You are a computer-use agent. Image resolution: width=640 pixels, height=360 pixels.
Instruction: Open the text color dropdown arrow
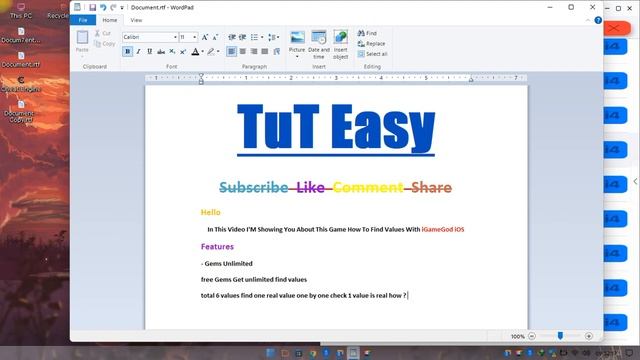pos(202,51)
